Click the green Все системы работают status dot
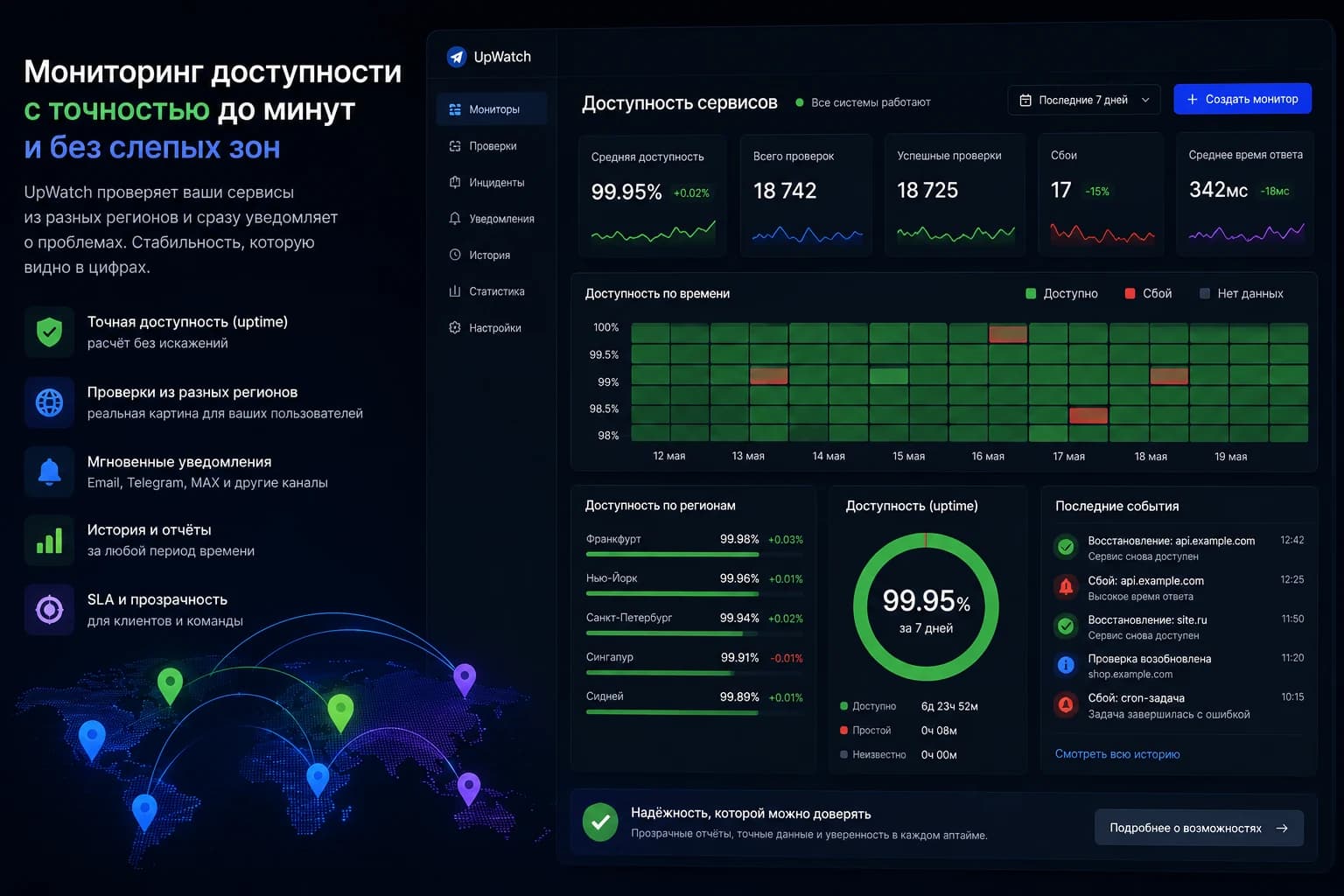 (x=800, y=102)
